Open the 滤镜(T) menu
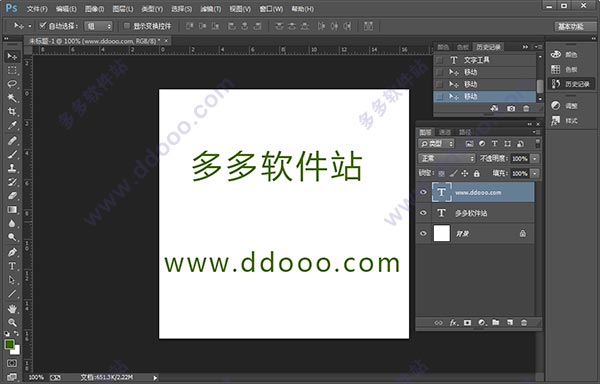The image size is (600, 384). pyautogui.click(x=210, y=8)
